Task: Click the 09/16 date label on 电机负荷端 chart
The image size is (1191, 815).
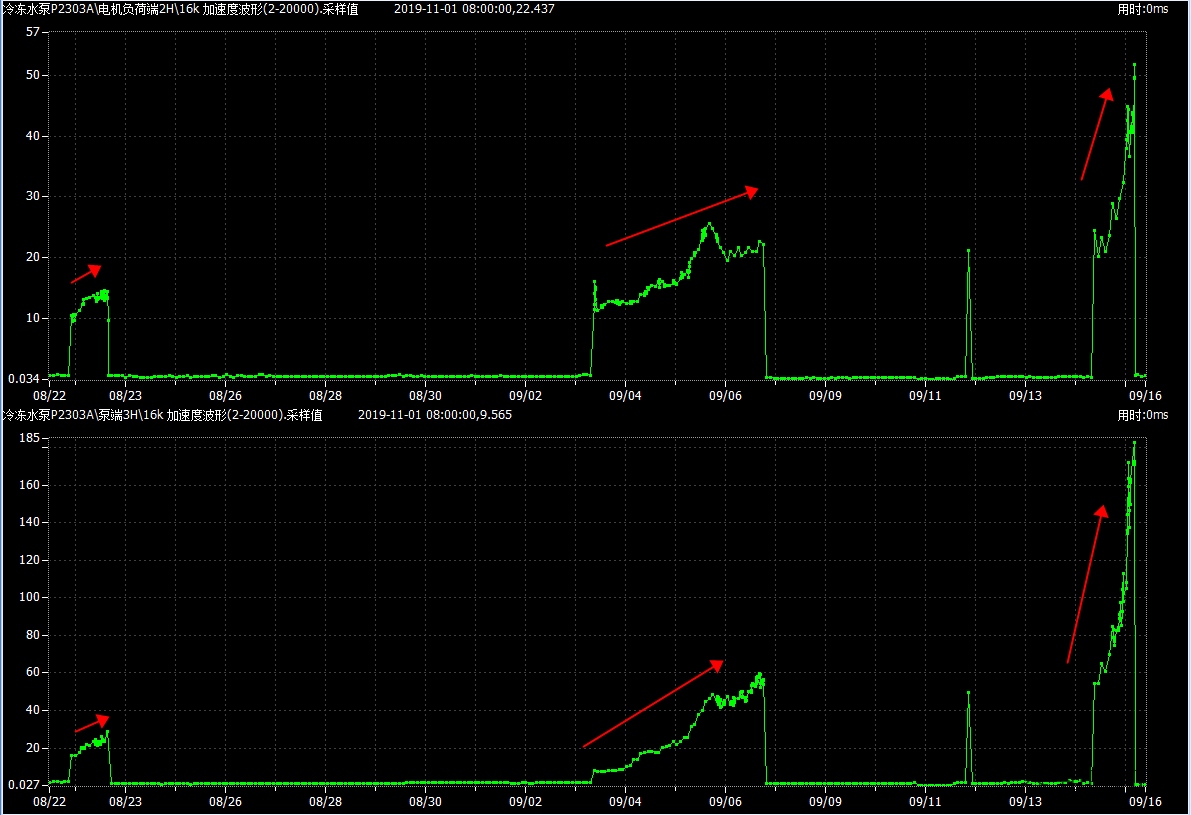Action: [x=1145, y=396]
